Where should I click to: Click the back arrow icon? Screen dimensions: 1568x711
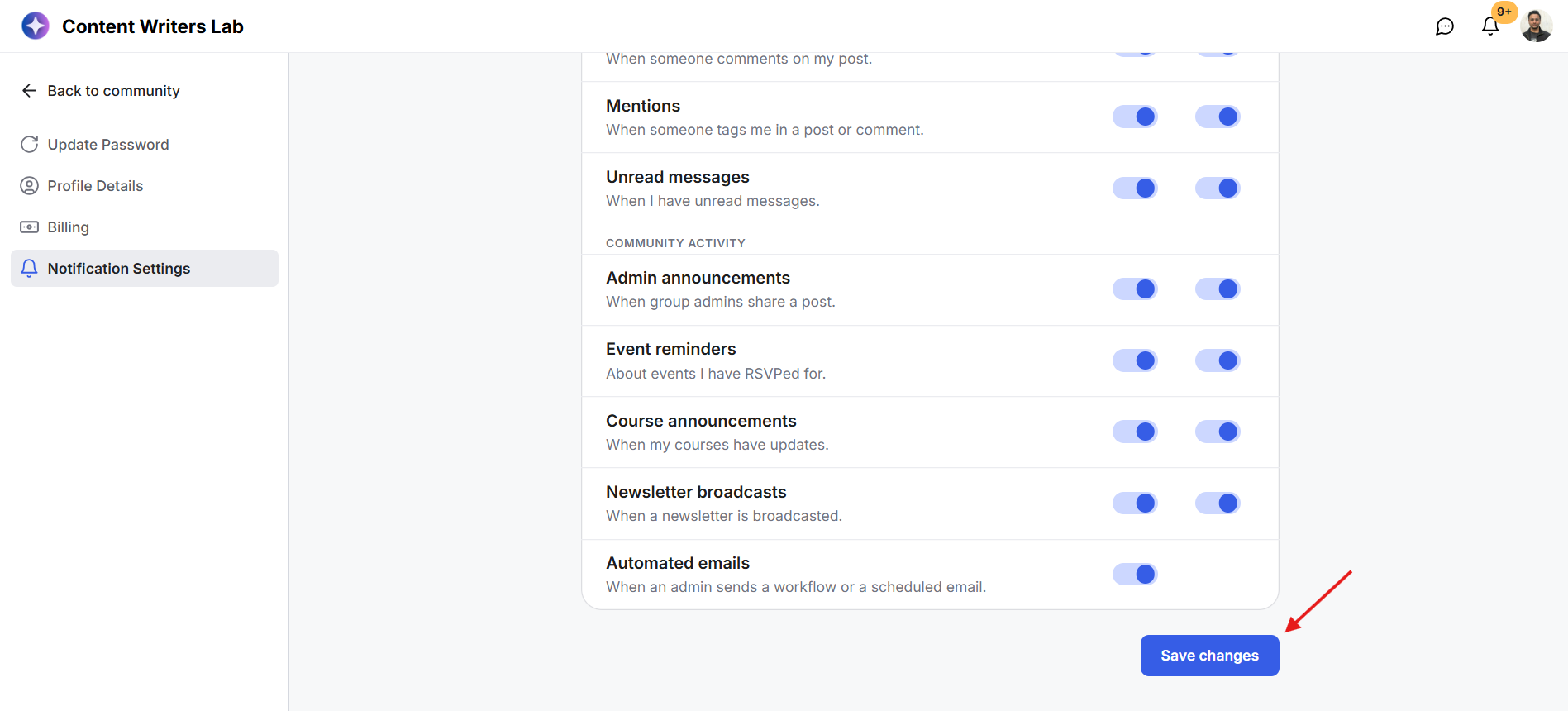pyautogui.click(x=29, y=91)
